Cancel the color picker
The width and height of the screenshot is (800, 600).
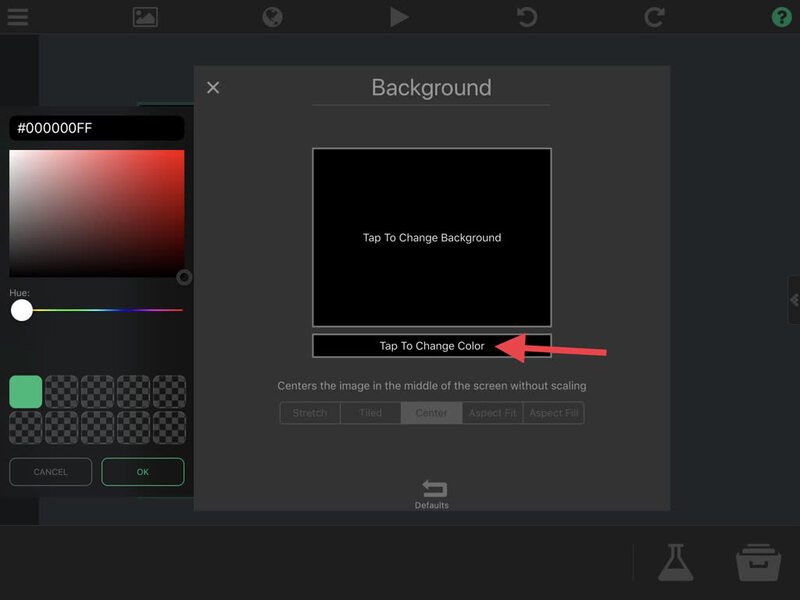click(51, 472)
